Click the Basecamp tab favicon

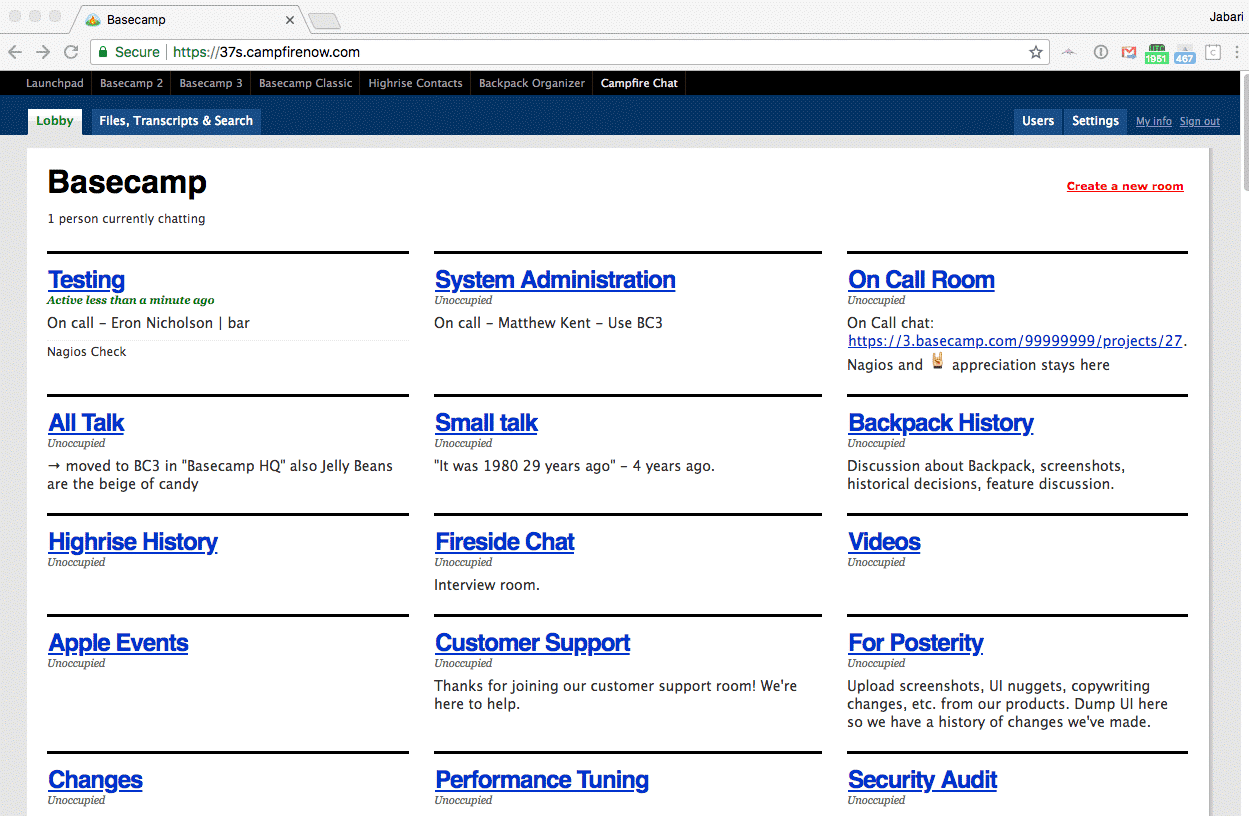tap(93, 20)
